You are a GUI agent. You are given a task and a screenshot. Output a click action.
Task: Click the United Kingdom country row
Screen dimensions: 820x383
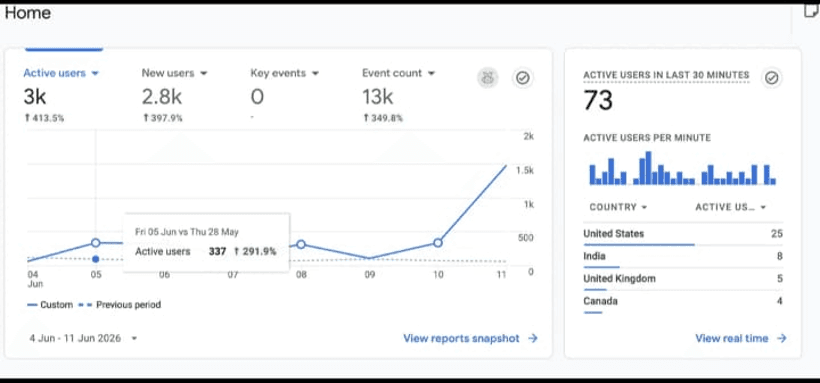click(683, 280)
